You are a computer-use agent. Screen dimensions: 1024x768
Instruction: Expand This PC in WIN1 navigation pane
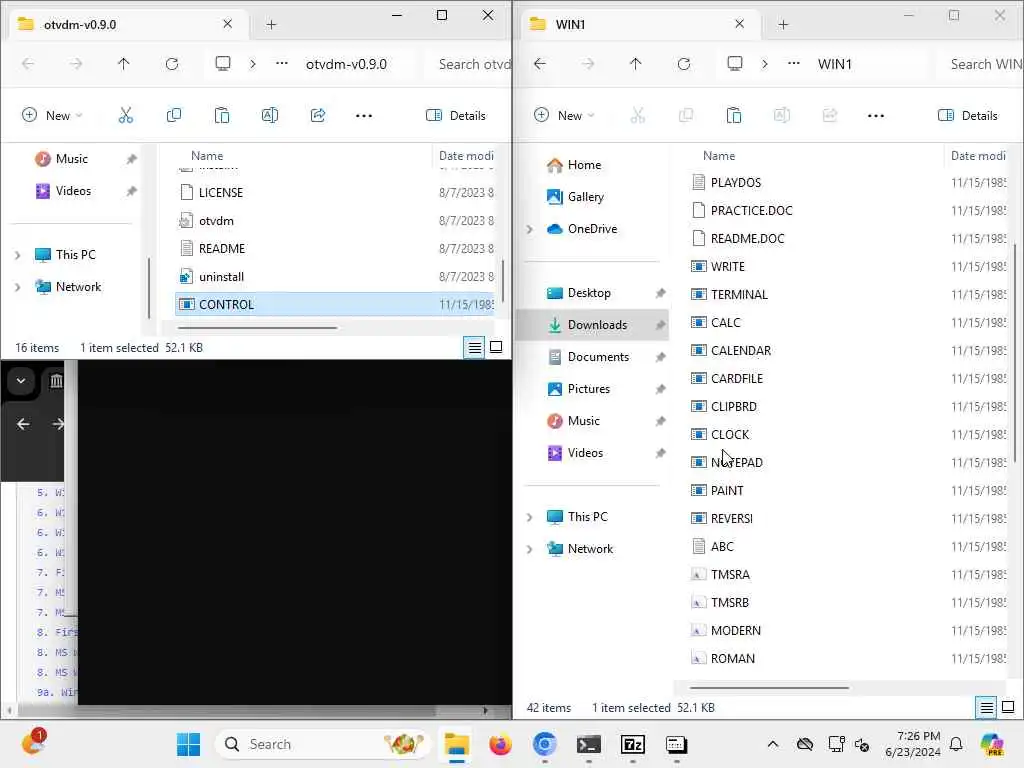tap(530, 517)
